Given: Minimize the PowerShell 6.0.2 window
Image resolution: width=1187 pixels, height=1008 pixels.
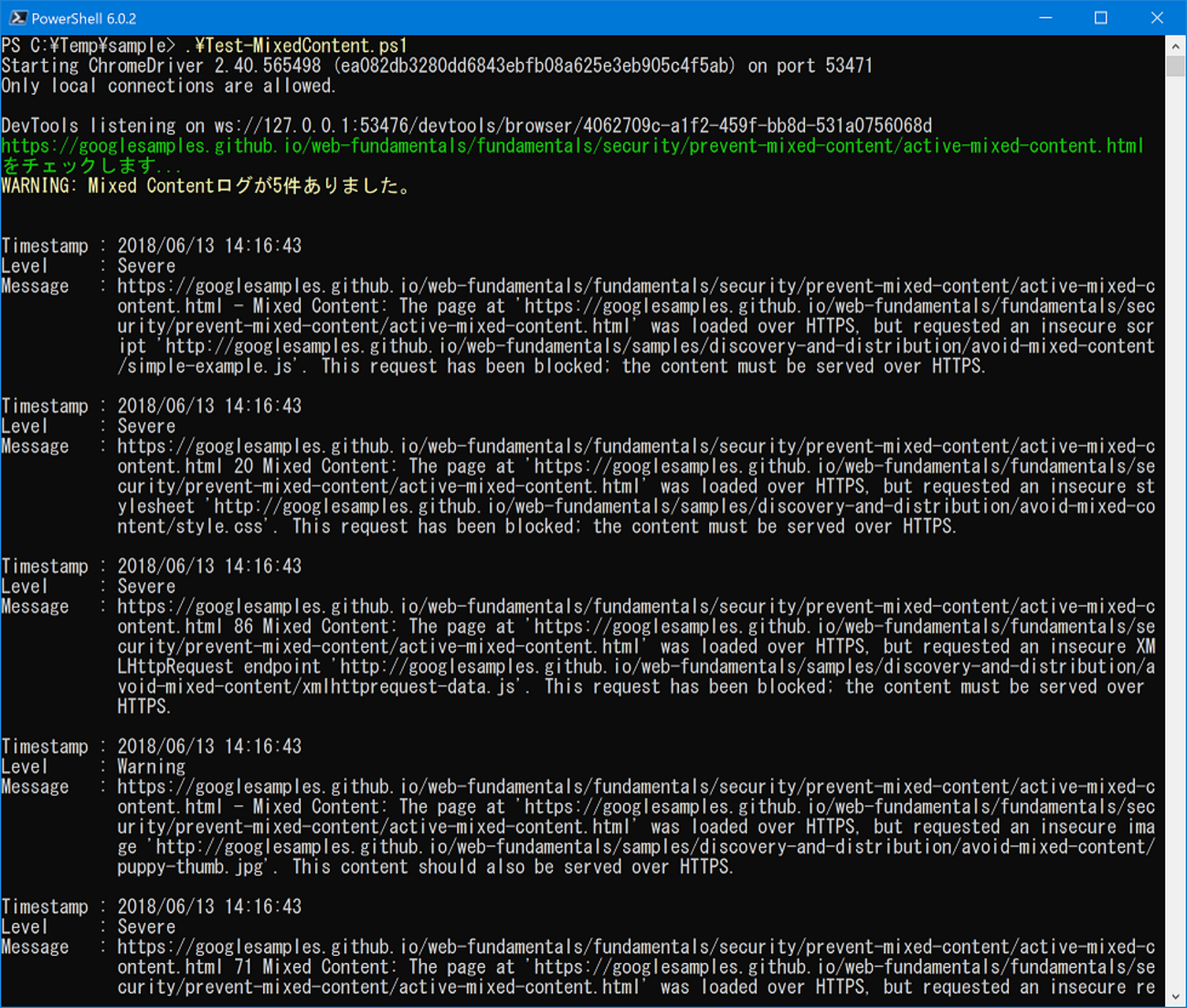Looking at the screenshot, I should [1046, 17].
